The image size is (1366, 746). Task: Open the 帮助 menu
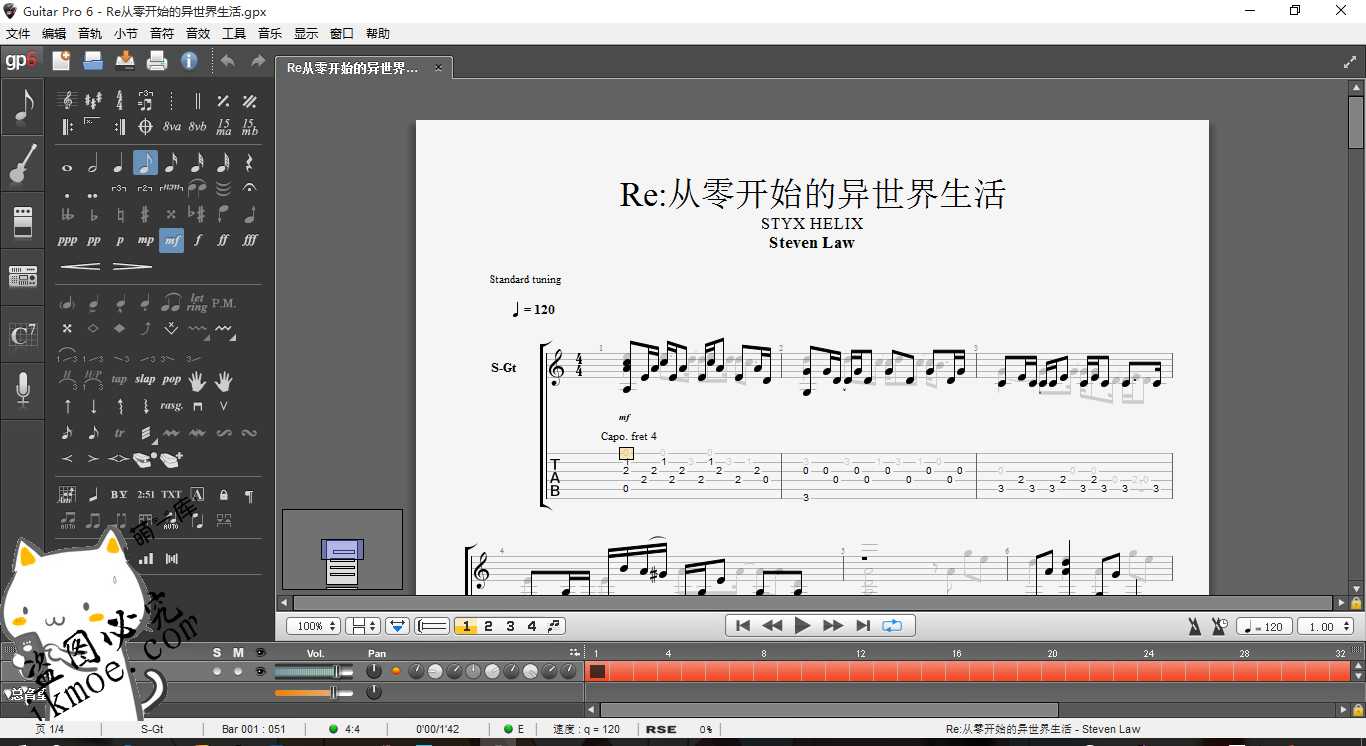point(378,33)
